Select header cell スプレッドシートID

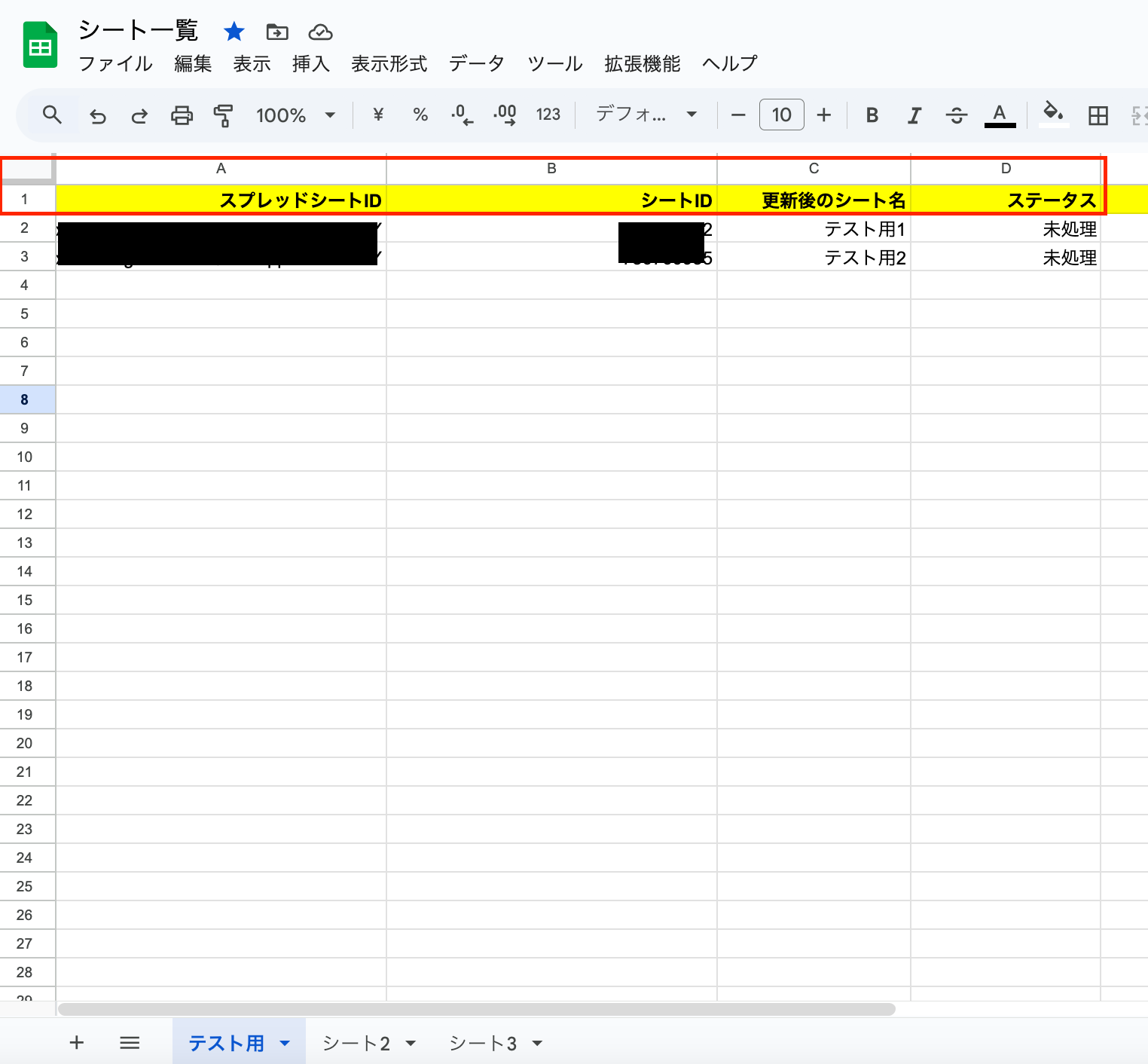tap(221, 200)
